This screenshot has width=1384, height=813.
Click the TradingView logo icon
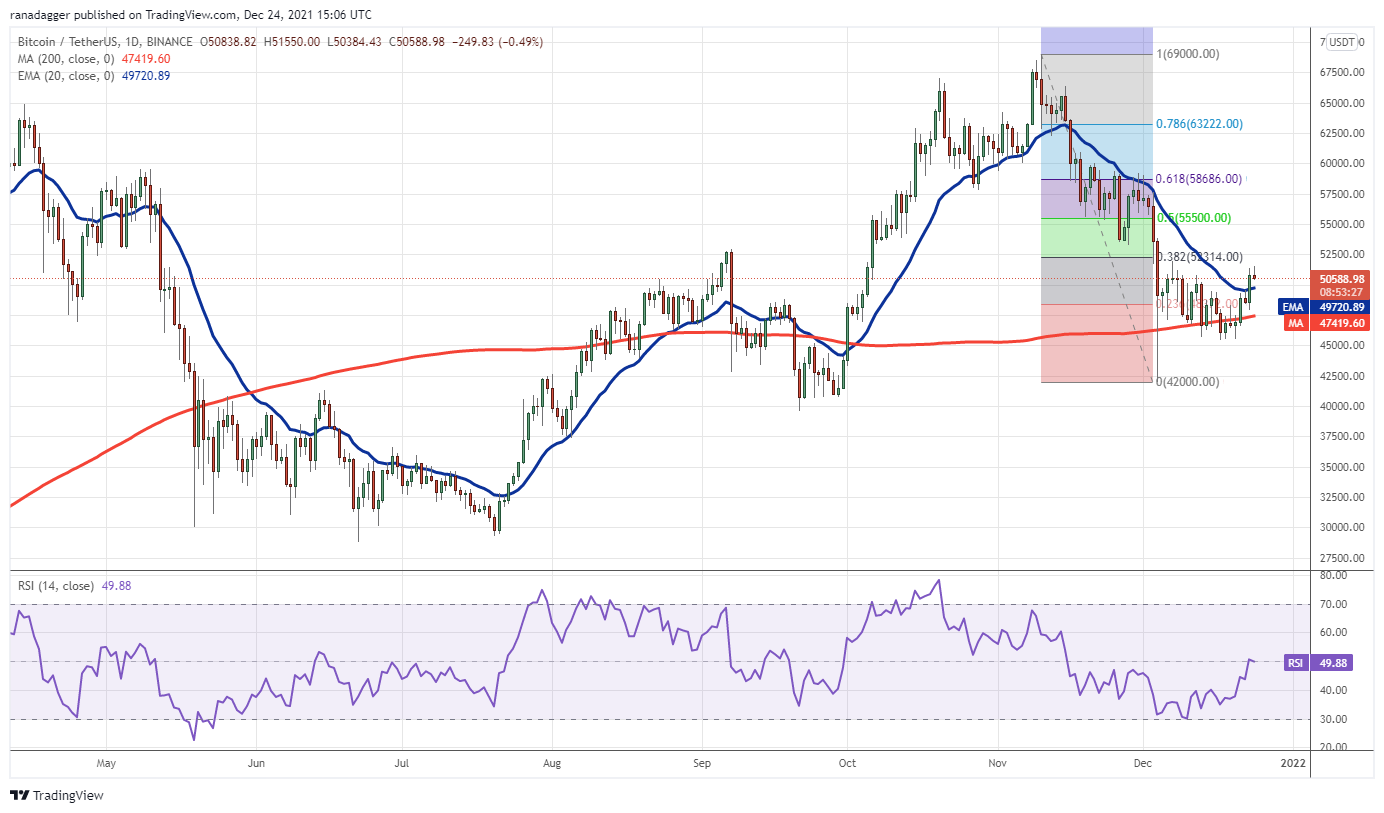coord(19,796)
